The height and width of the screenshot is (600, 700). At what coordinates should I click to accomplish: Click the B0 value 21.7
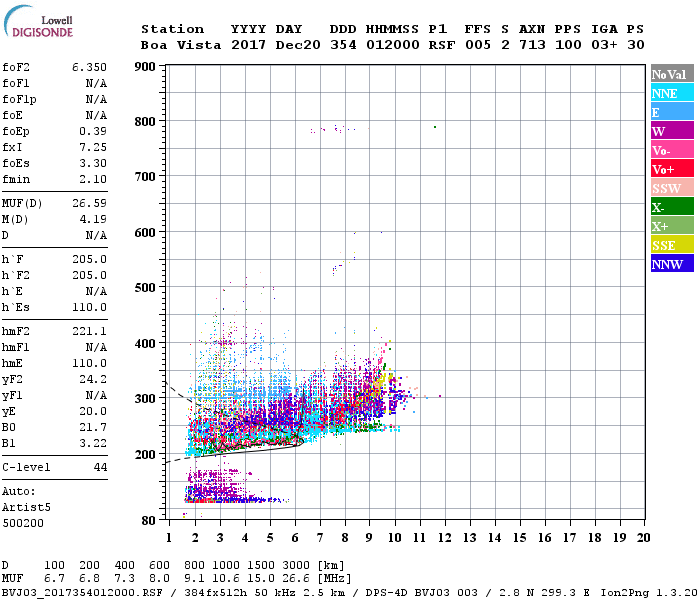point(93,427)
